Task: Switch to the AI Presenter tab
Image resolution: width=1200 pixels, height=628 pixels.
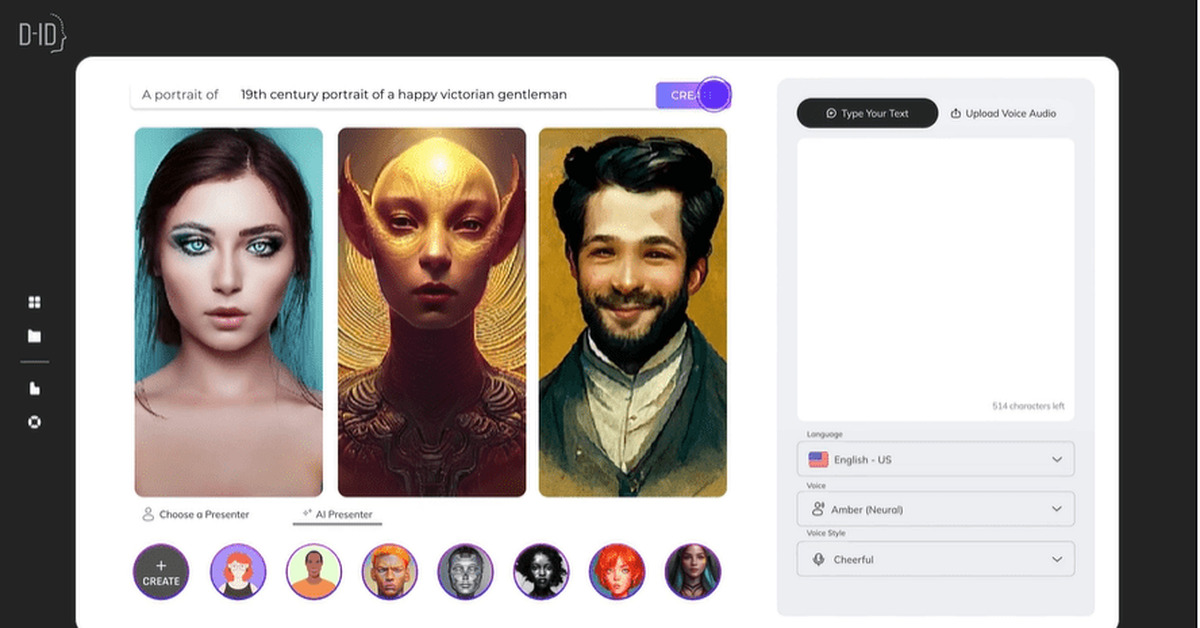Action: (x=338, y=515)
